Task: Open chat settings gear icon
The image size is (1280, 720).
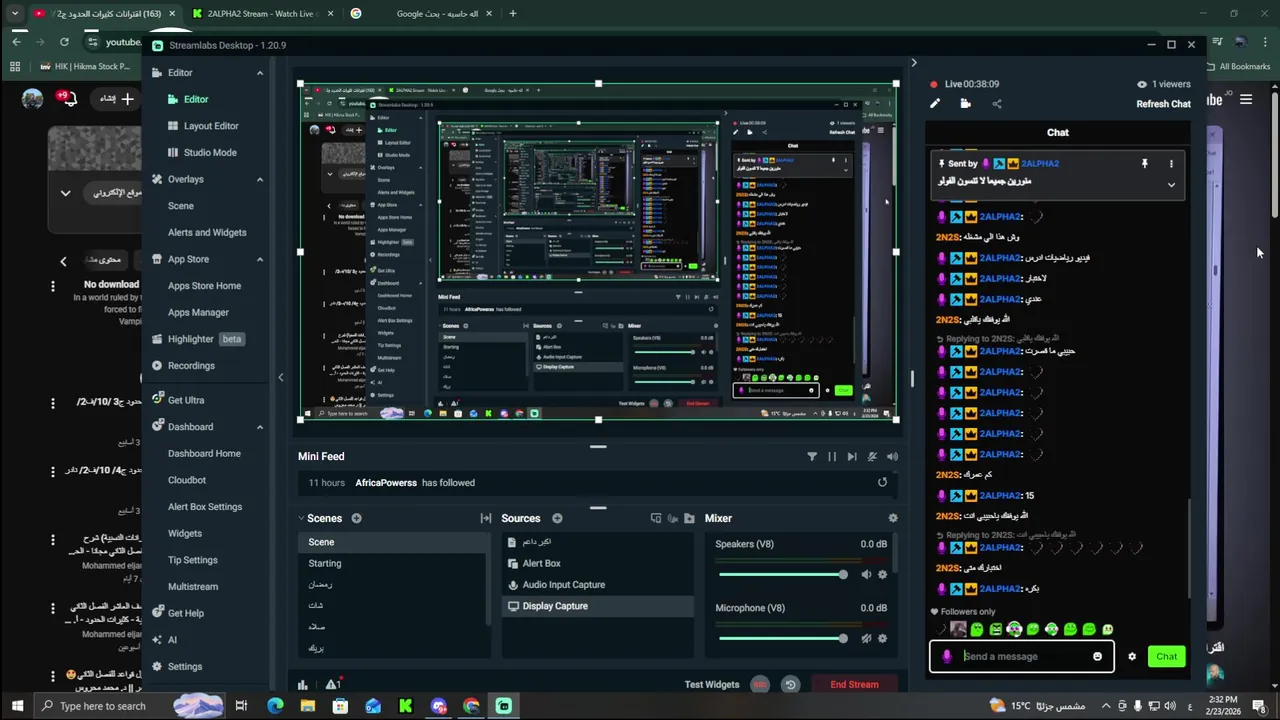Action: (1132, 657)
